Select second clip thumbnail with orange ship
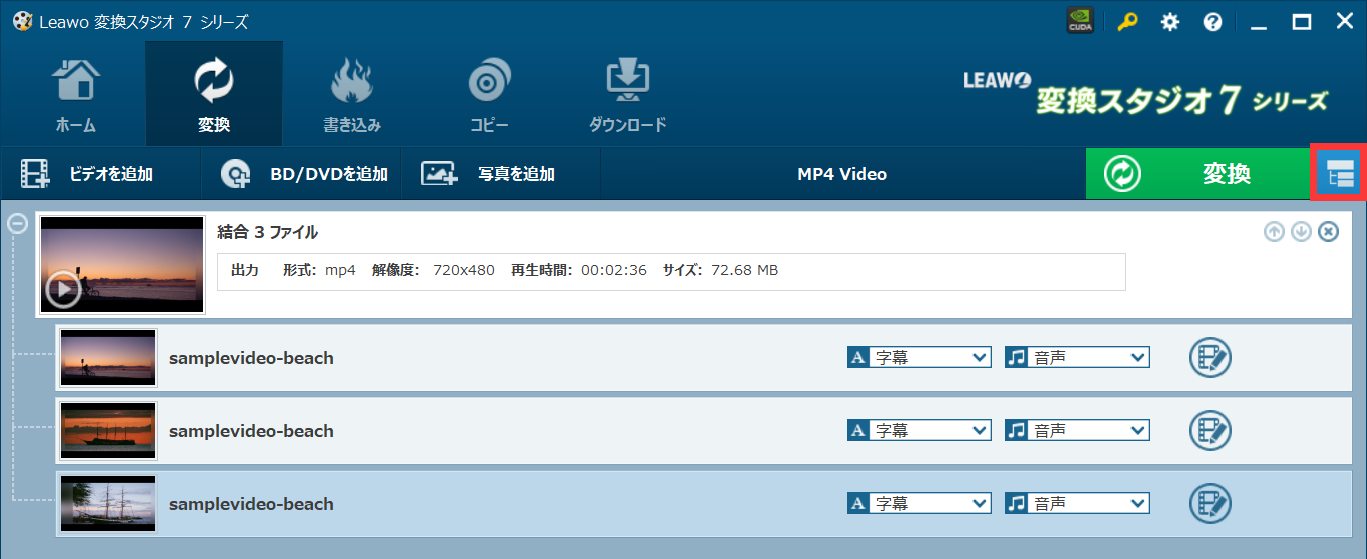 [x=108, y=431]
